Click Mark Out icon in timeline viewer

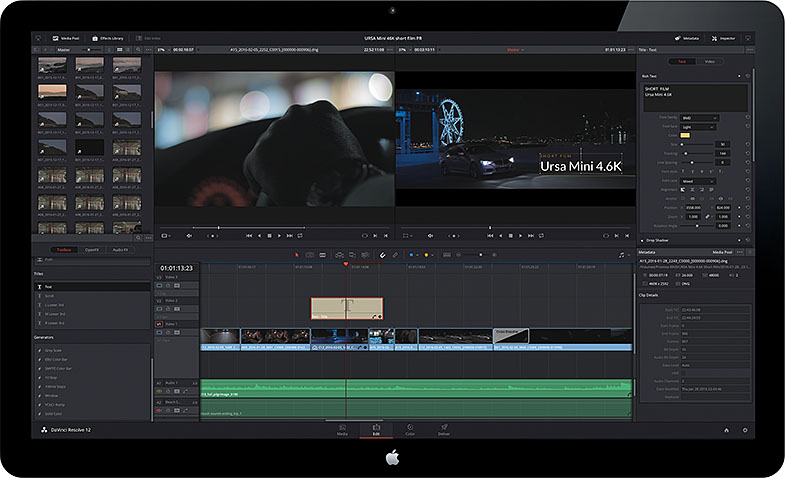click(627, 235)
